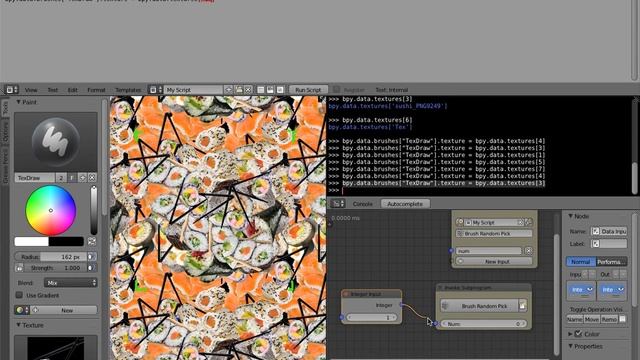Adjust the brush Radius slider

point(51,257)
